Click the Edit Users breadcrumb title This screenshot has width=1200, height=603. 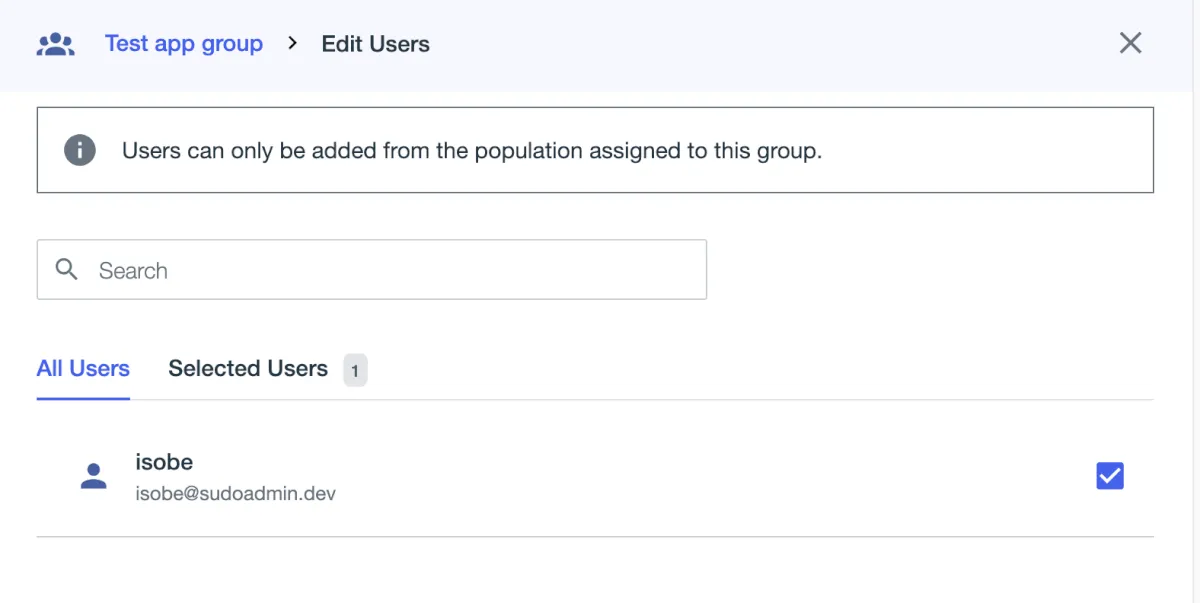pos(375,44)
